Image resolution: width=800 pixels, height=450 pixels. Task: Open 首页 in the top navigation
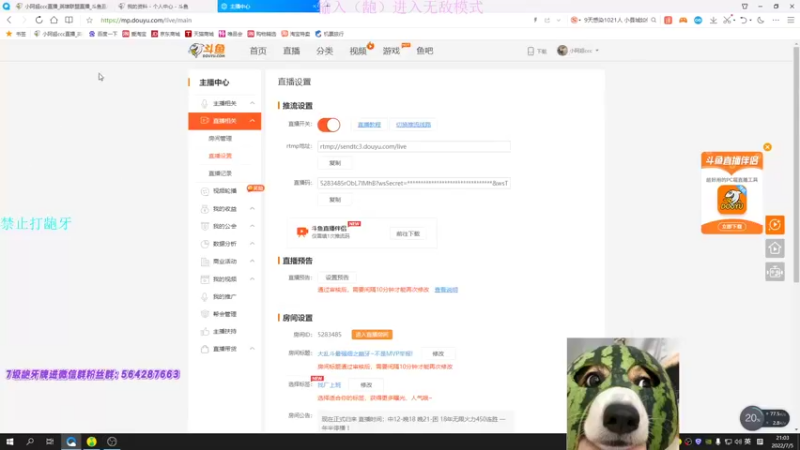click(x=258, y=51)
